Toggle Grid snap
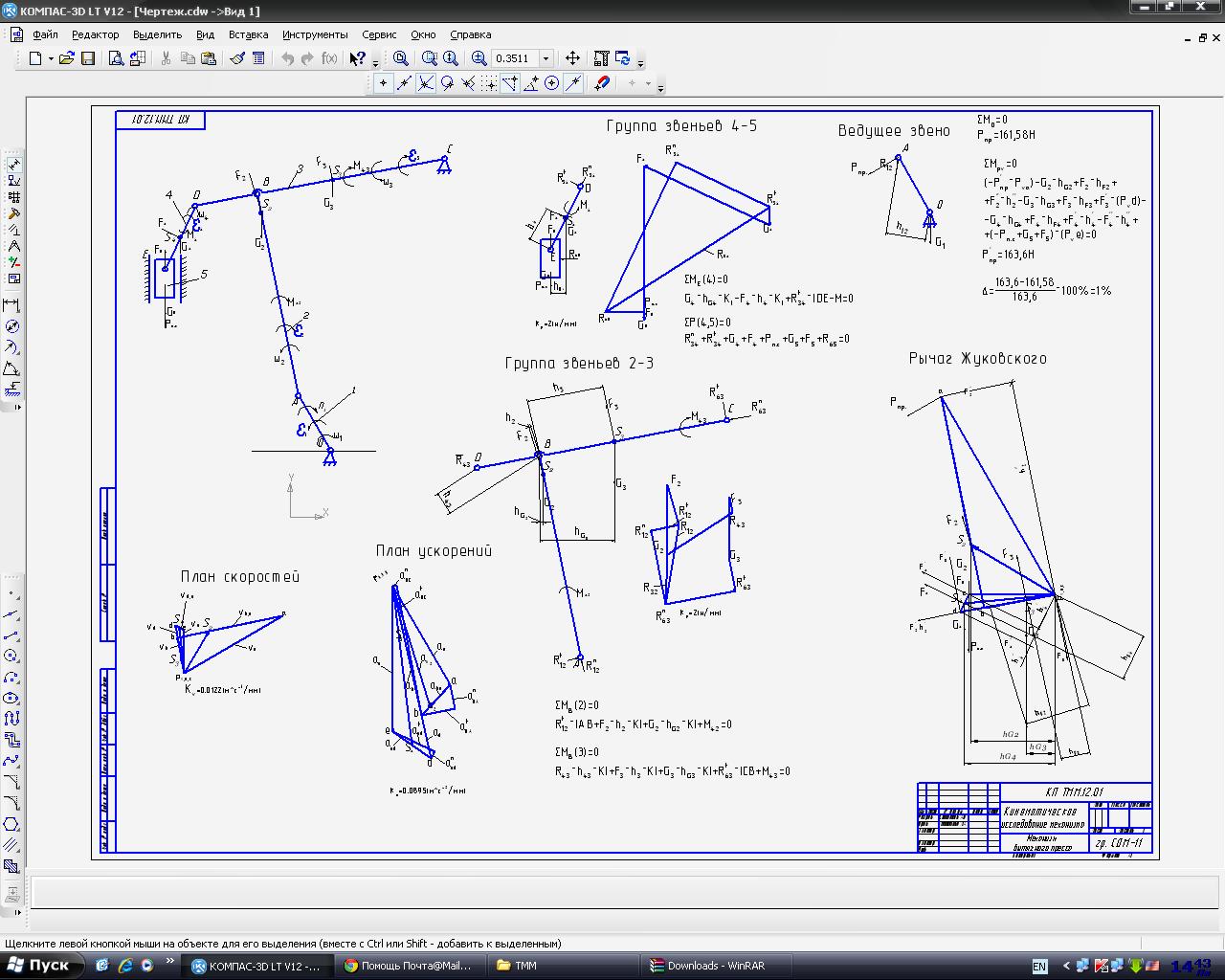 (489, 83)
